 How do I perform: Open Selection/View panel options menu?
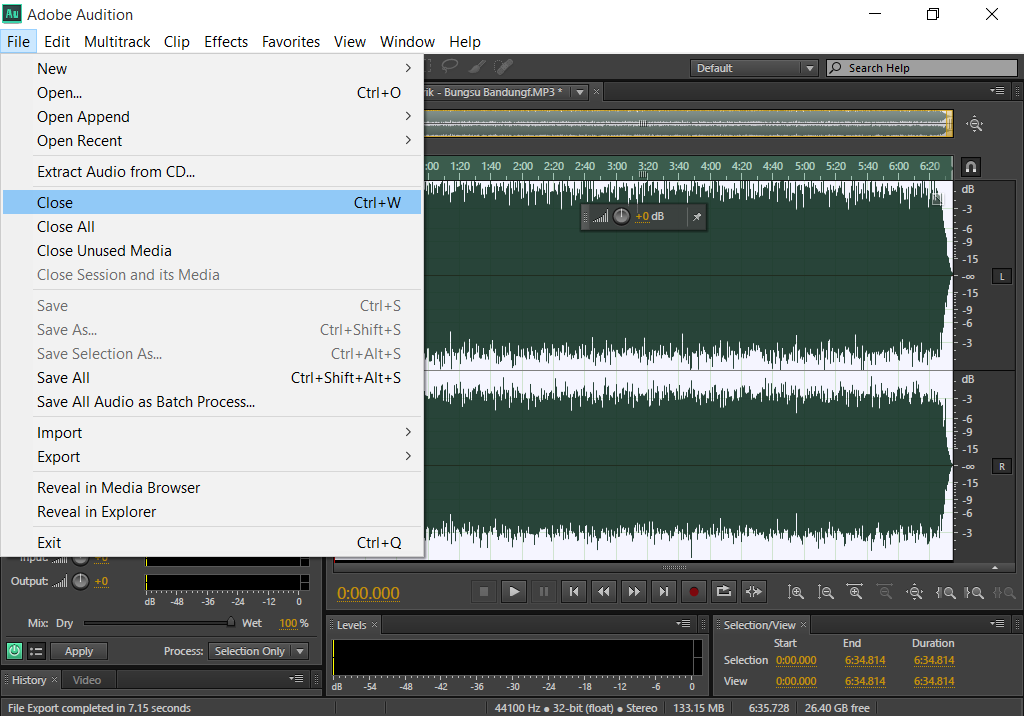click(x=997, y=624)
